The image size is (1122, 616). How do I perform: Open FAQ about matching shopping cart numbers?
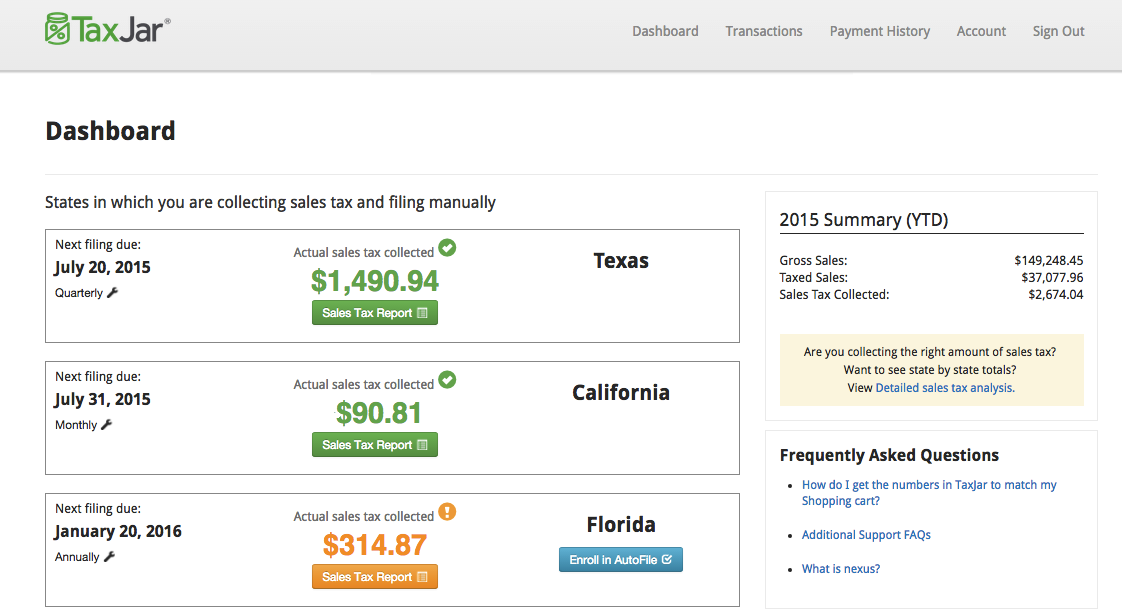coord(928,485)
